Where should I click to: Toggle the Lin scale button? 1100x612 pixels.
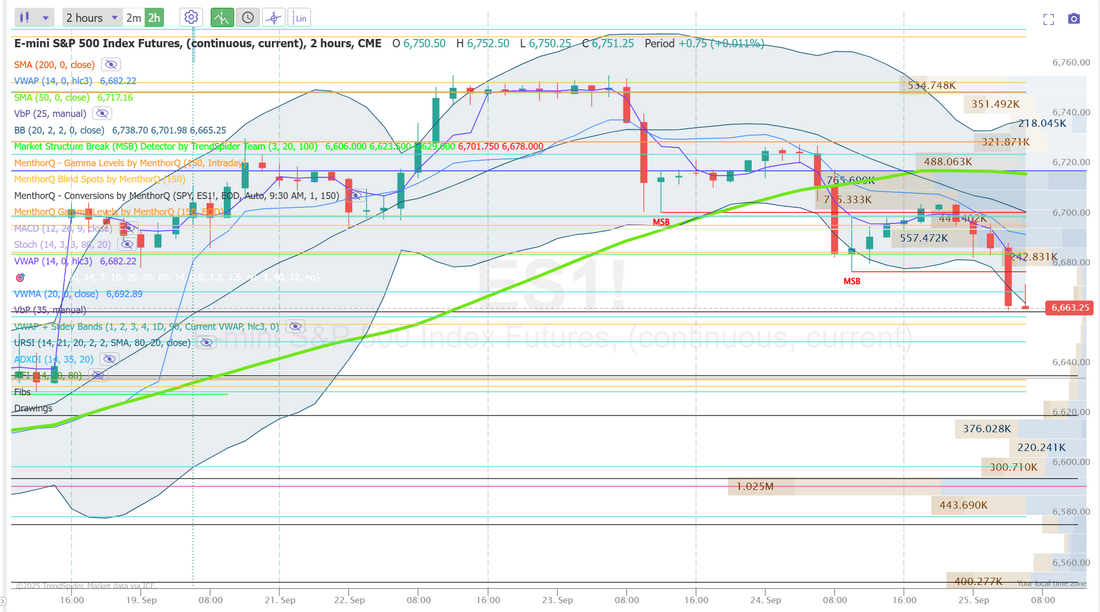click(x=300, y=18)
